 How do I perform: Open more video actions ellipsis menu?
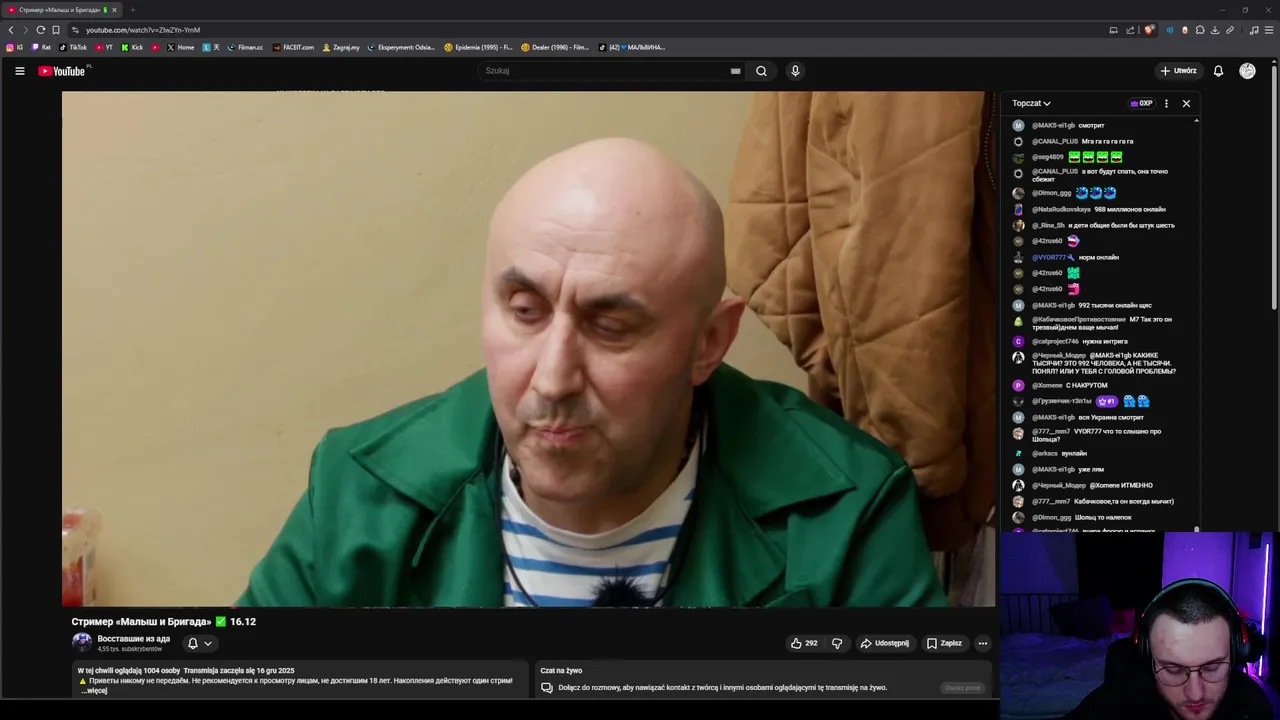(x=983, y=643)
